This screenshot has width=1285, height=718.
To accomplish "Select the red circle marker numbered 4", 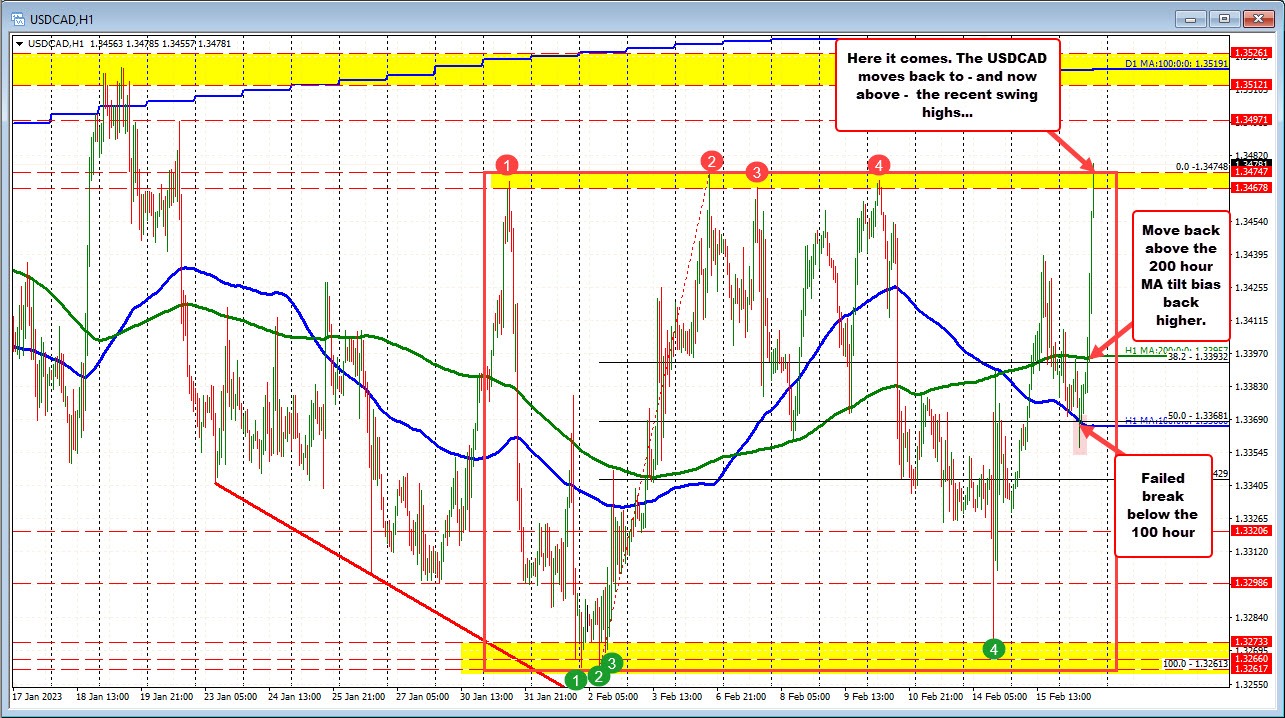I will tap(878, 164).
